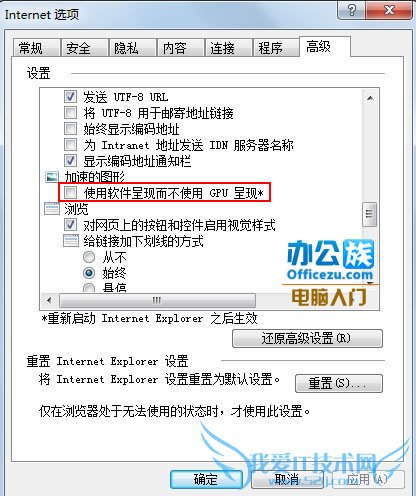The width and height of the screenshot is (416, 496).
Task: Click the help question mark button
Action: coord(351,11)
